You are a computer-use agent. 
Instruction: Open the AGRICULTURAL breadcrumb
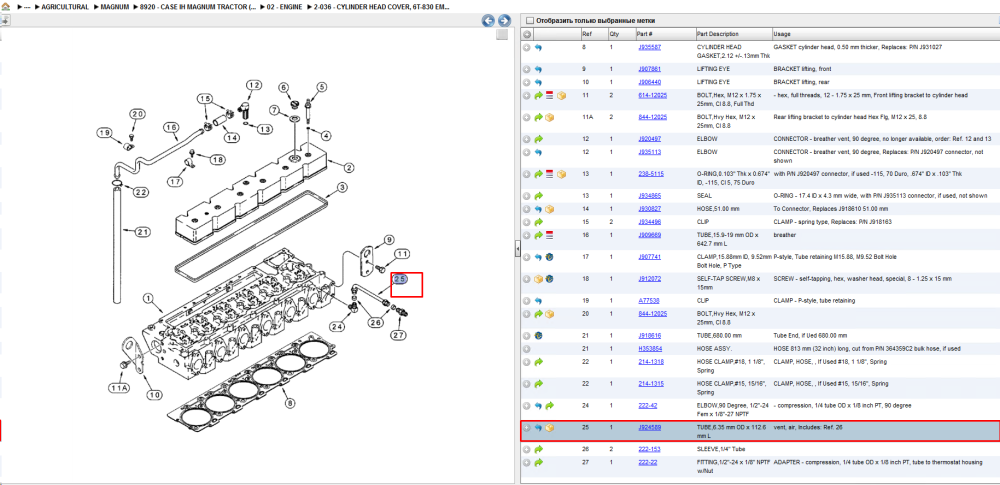tap(64, 7)
